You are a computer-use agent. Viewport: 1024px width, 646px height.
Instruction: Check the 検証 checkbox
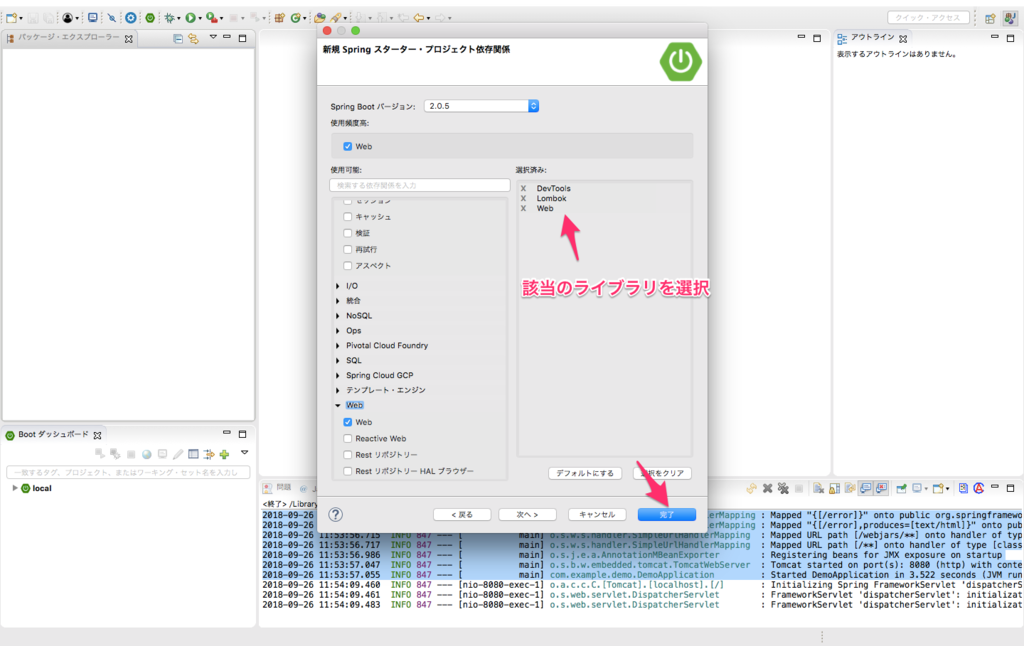[x=347, y=233]
